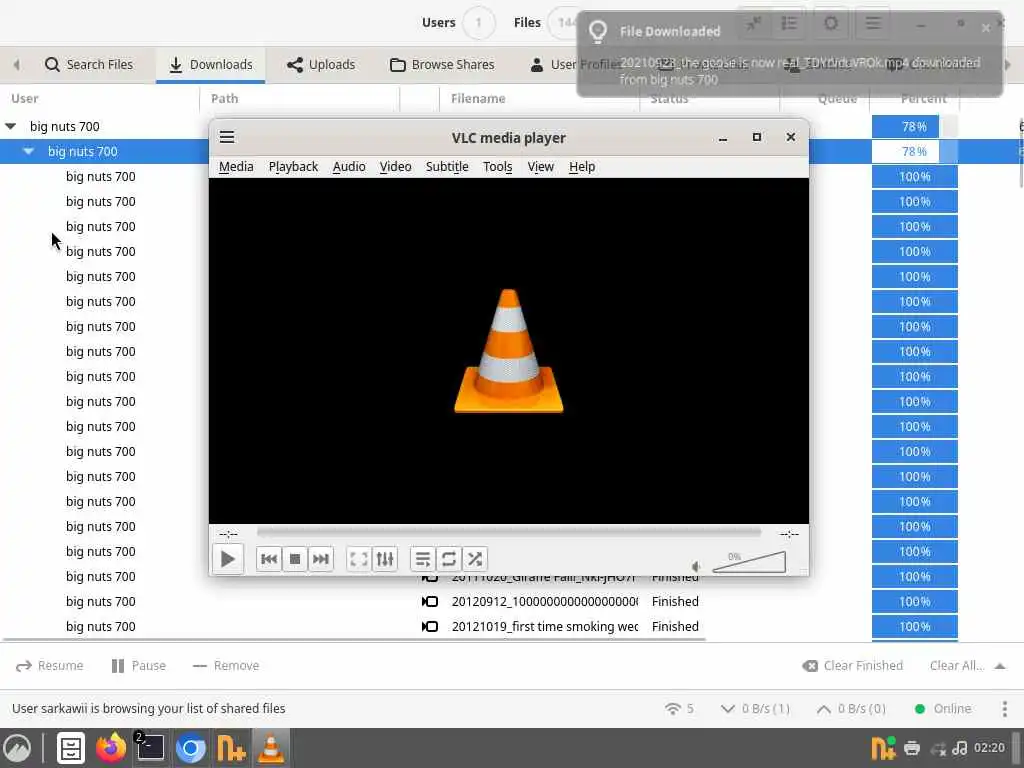The width and height of the screenshot is (1024, 768).
Task: Open Chromium from the taskbar
Action: [x=191, y=748]
